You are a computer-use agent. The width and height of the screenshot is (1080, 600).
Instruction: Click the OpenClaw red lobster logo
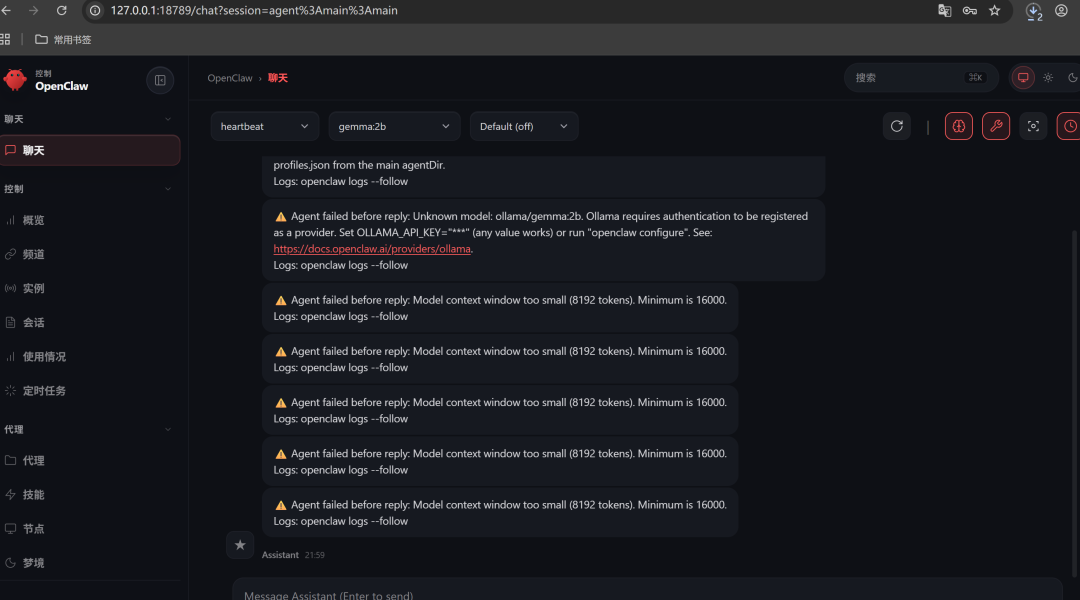pos(14,80)
